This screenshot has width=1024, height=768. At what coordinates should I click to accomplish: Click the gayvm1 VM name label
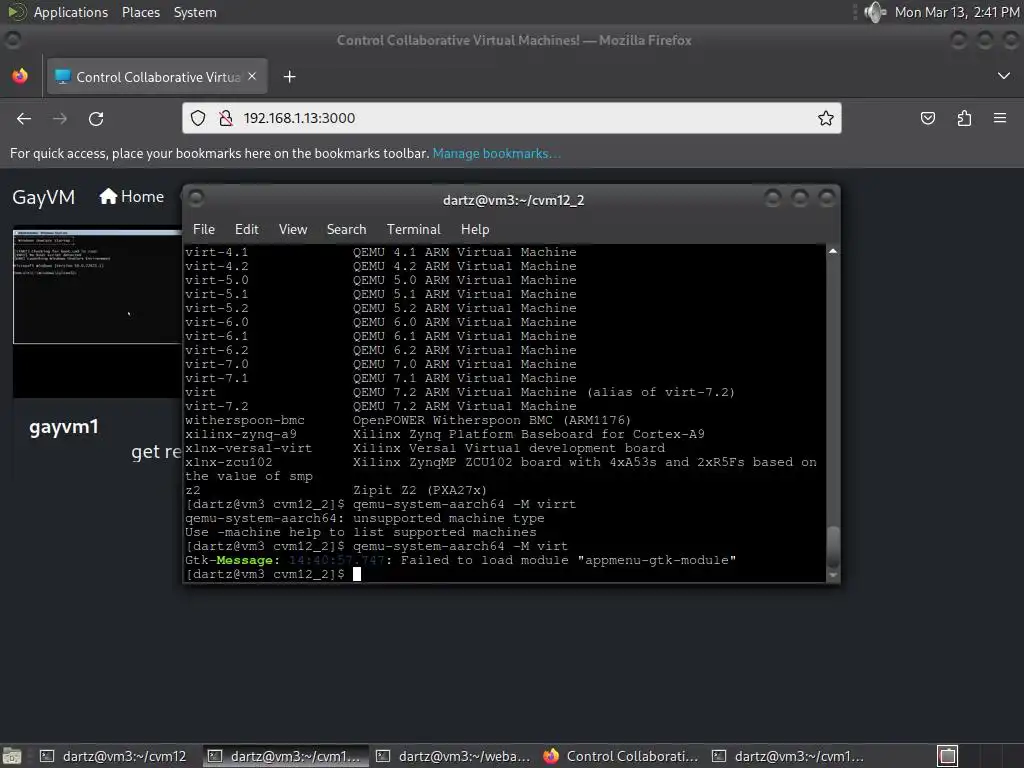point(64,427)
